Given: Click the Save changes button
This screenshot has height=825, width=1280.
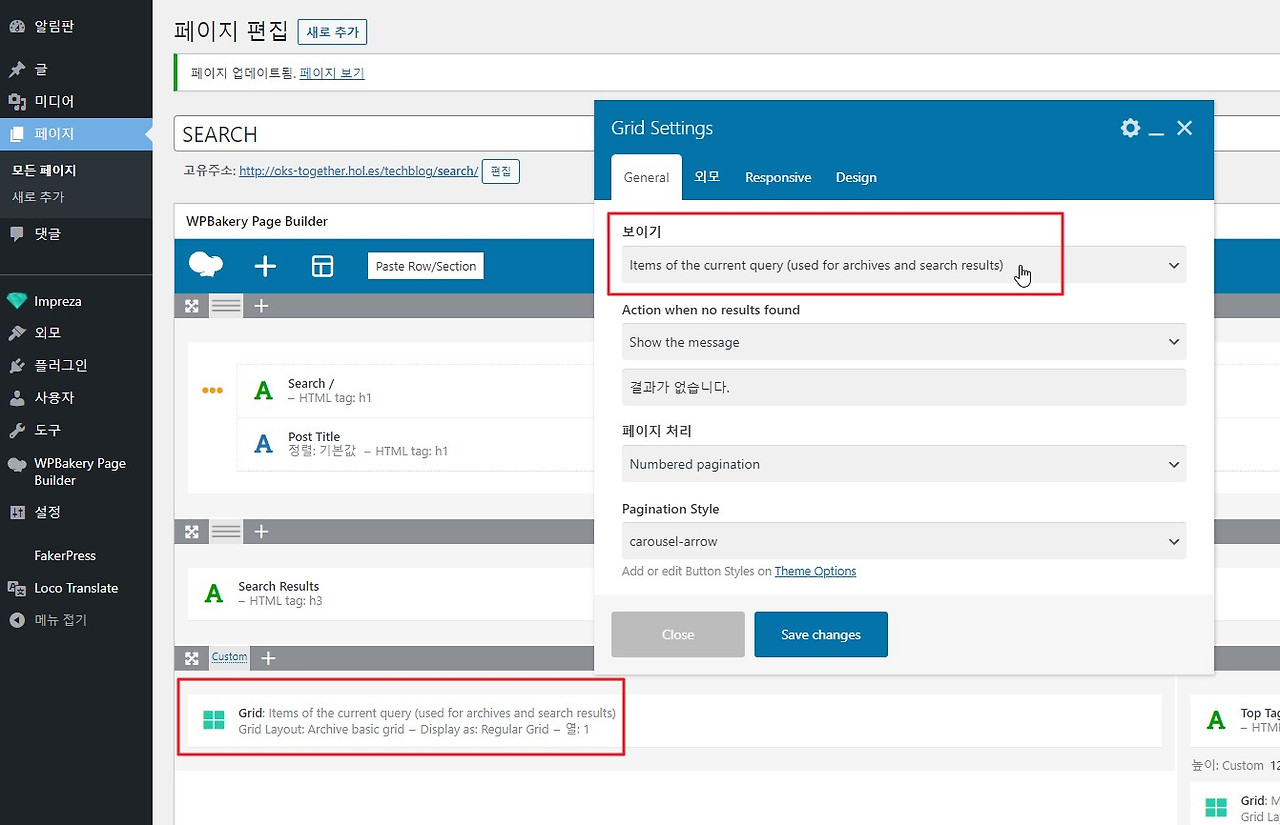Looking at the screenshot, I should (821, 634).
